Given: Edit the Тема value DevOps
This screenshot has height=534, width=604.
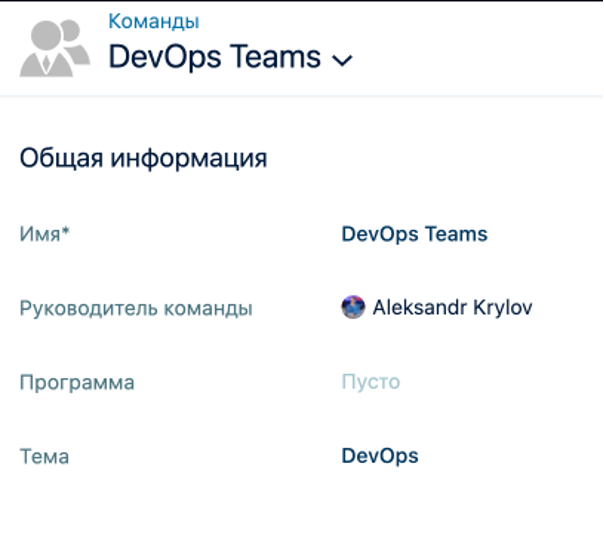Looking at the screenshot, I should [x=380, y=456].
